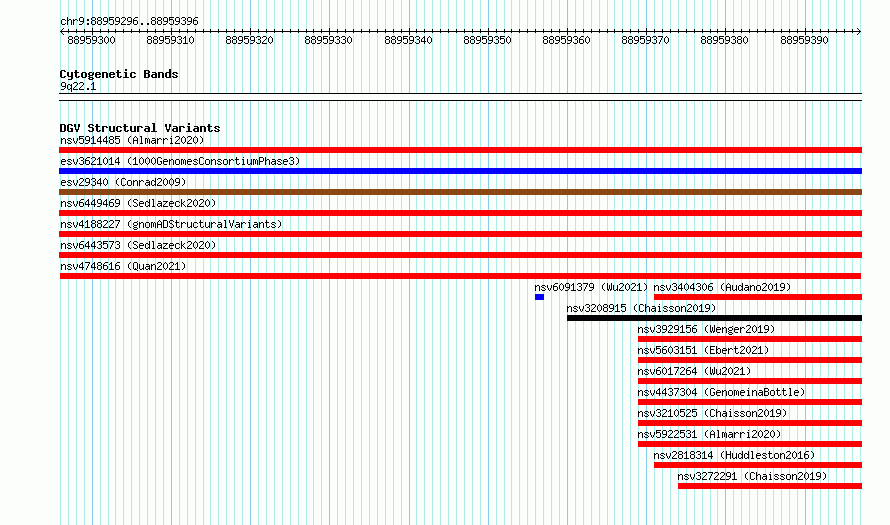Open nsv6017264 (Wu2021) variant
Viewport: 890px width, 525px height.
694,371
